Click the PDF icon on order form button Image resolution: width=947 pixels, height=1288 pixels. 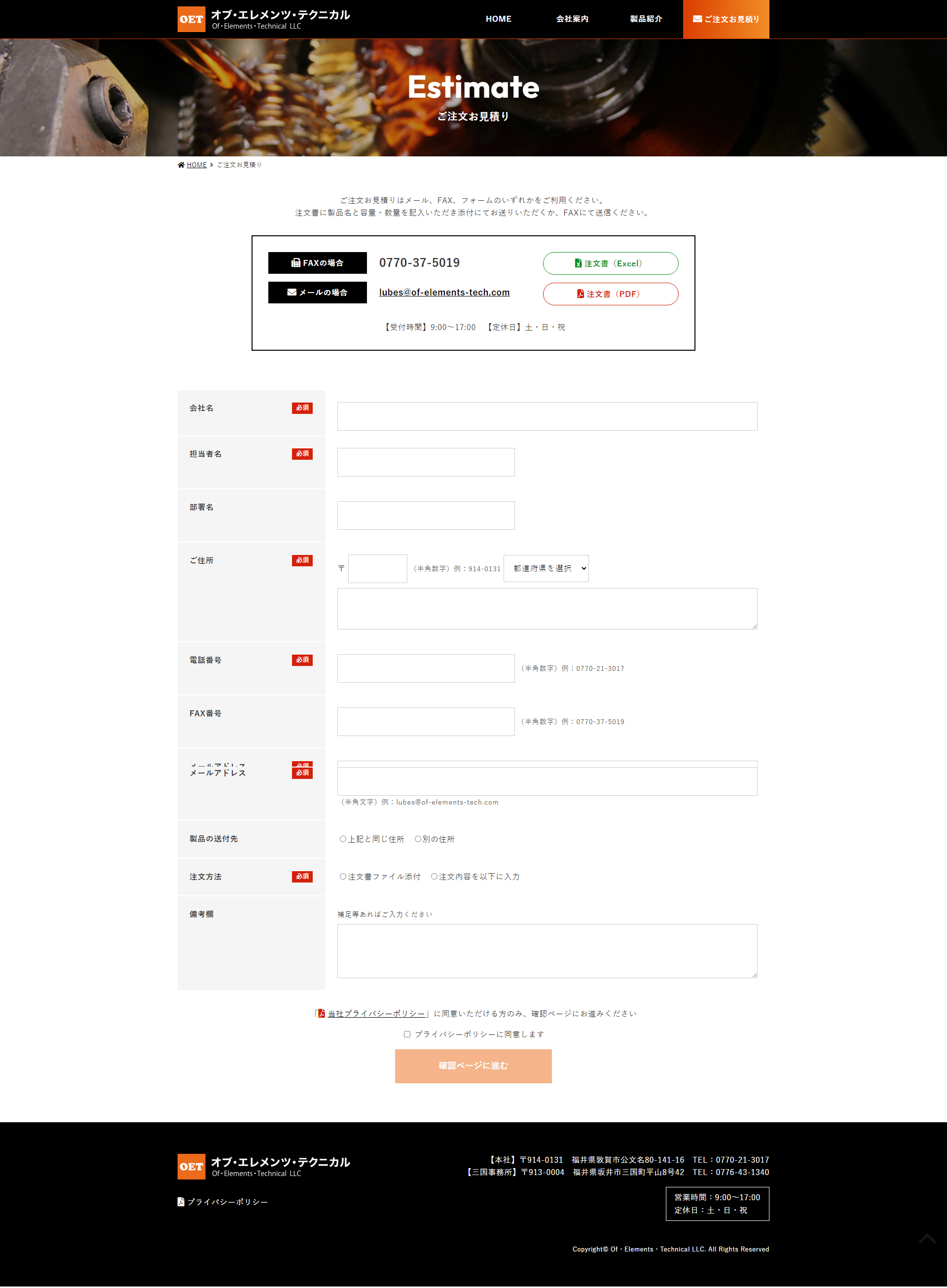pos(580,294)
